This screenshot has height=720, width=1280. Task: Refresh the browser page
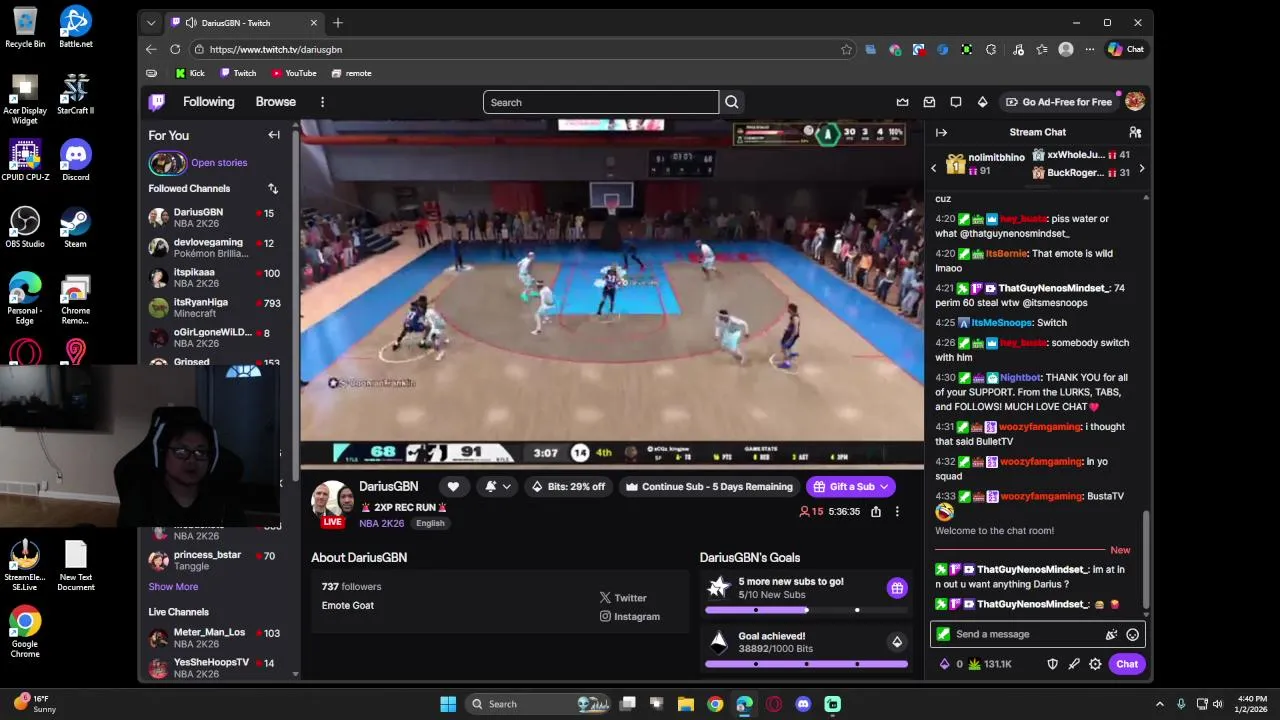pos(175,49)
